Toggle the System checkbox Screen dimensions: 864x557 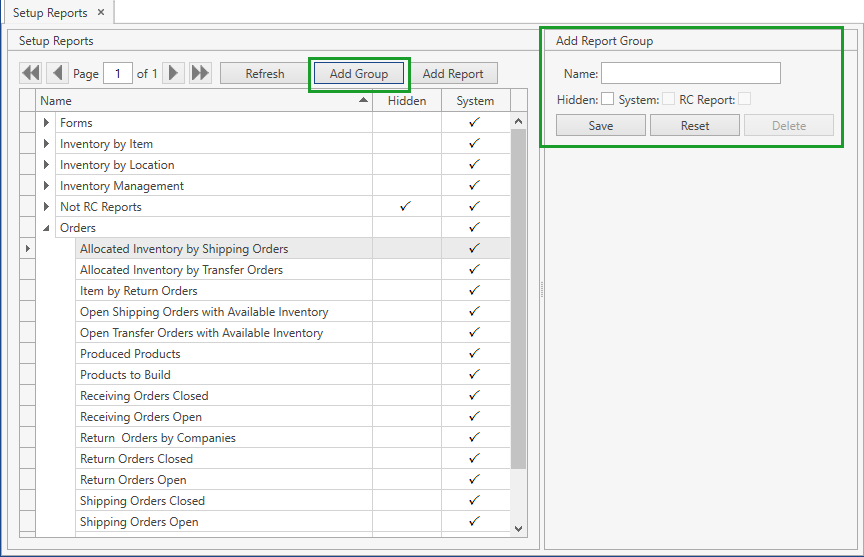668,99
